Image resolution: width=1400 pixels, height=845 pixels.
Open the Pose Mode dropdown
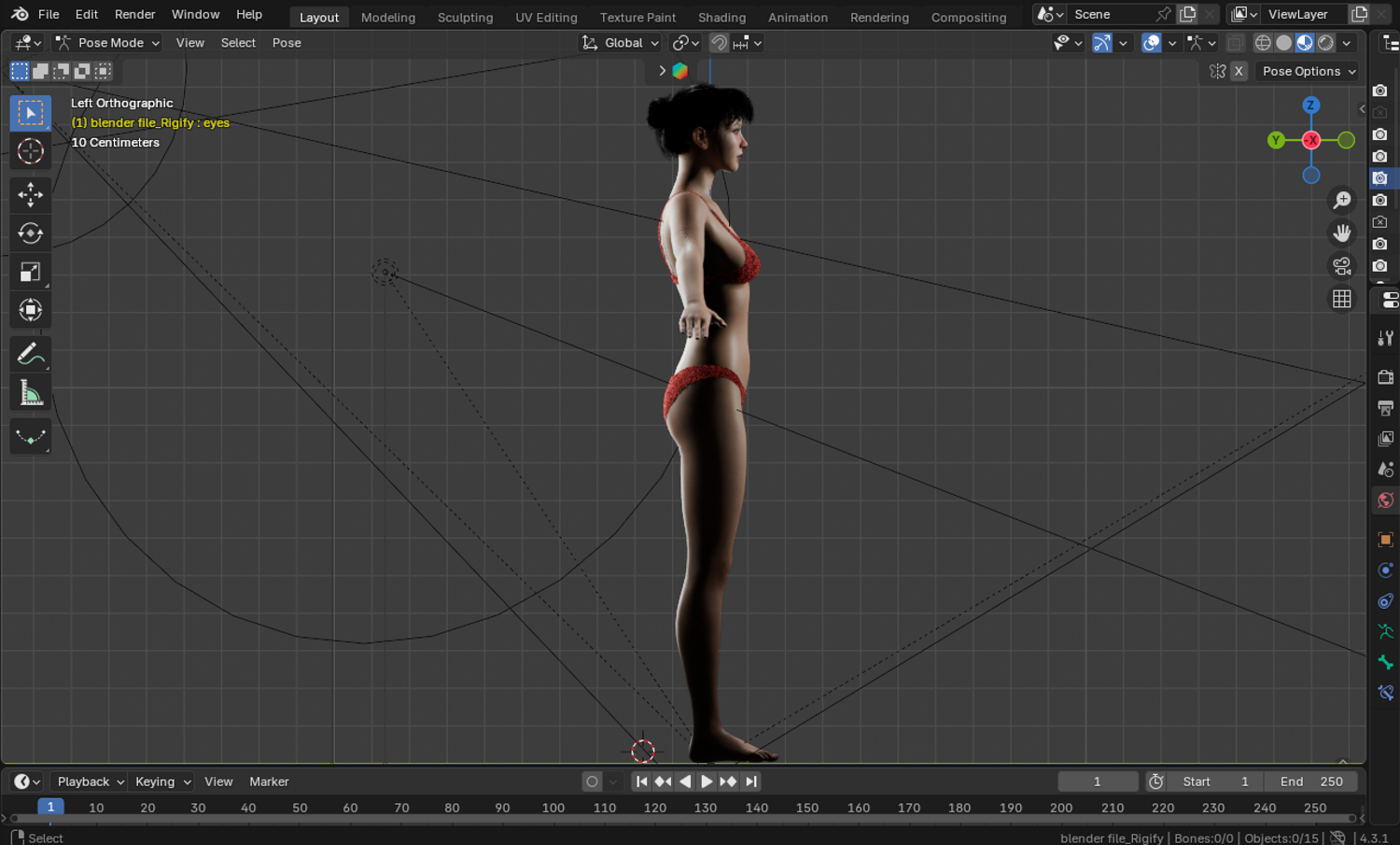[107, 43]
